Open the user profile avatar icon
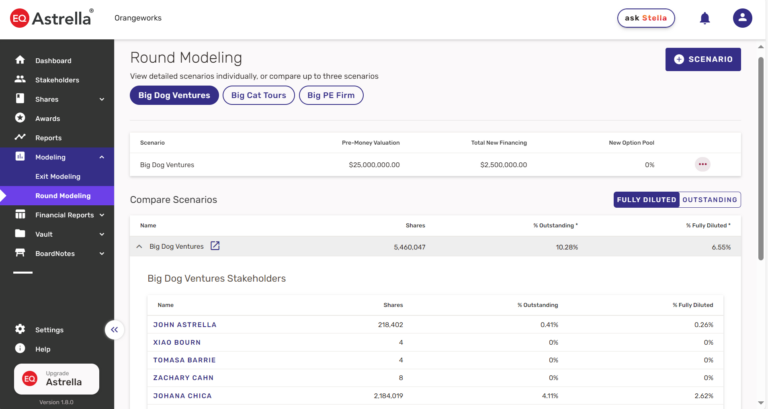The height and width of the screenshot is (409, 768). click(x=742, y=18)
